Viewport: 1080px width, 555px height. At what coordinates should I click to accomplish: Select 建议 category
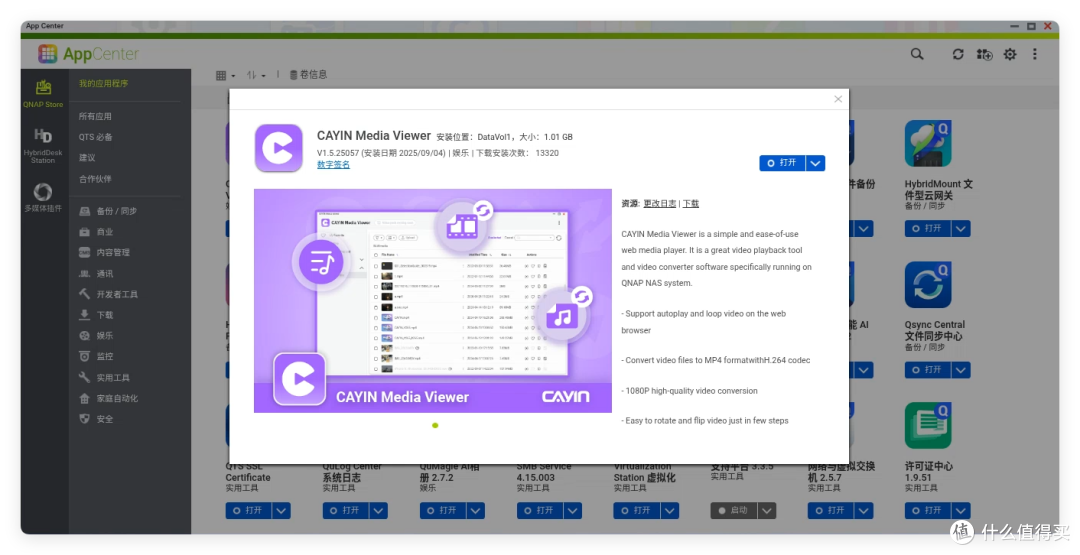point(87,158)
